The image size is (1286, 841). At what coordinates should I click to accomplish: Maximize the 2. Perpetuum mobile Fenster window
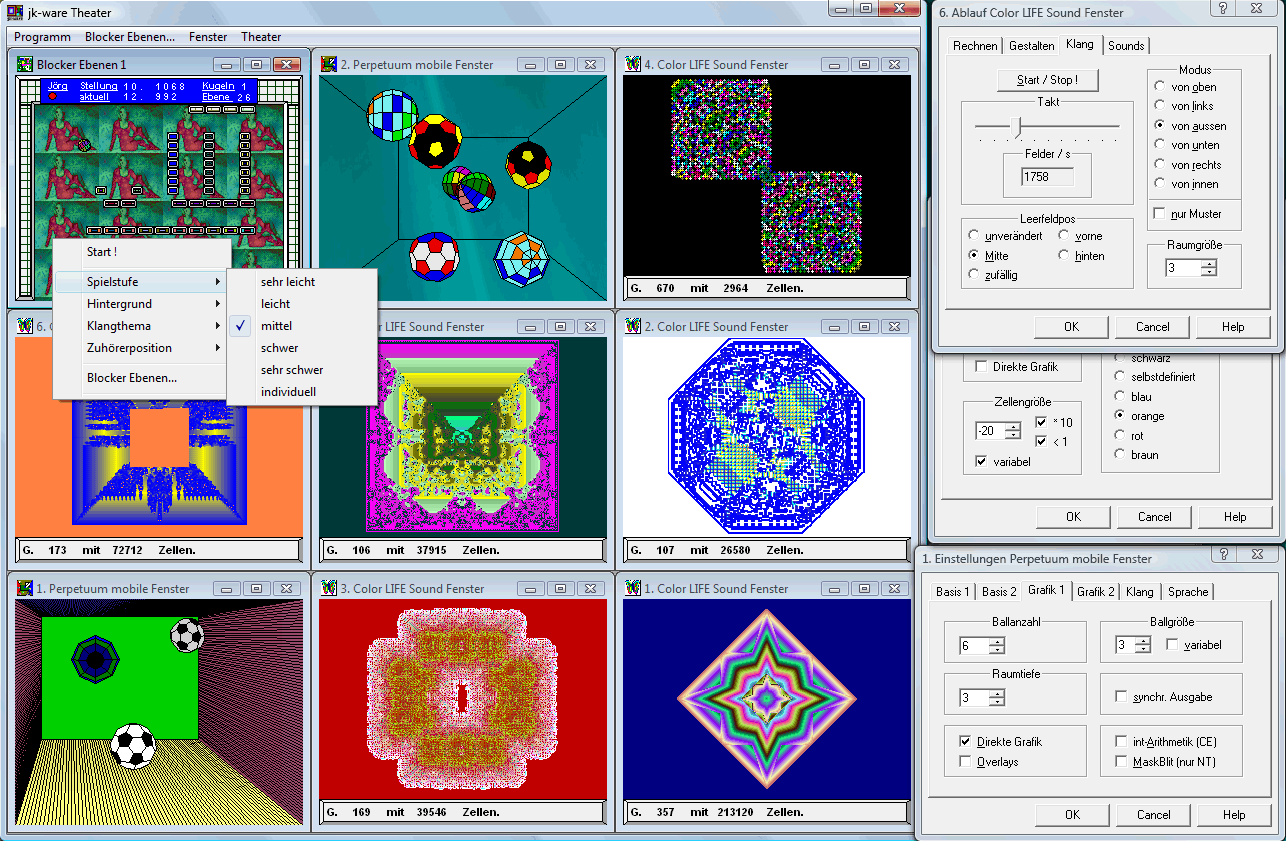tap(560, 64)
